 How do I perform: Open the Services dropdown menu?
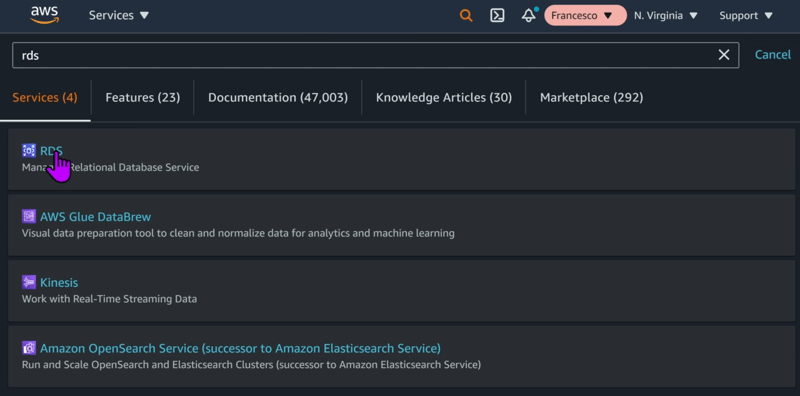click(119, 16)
